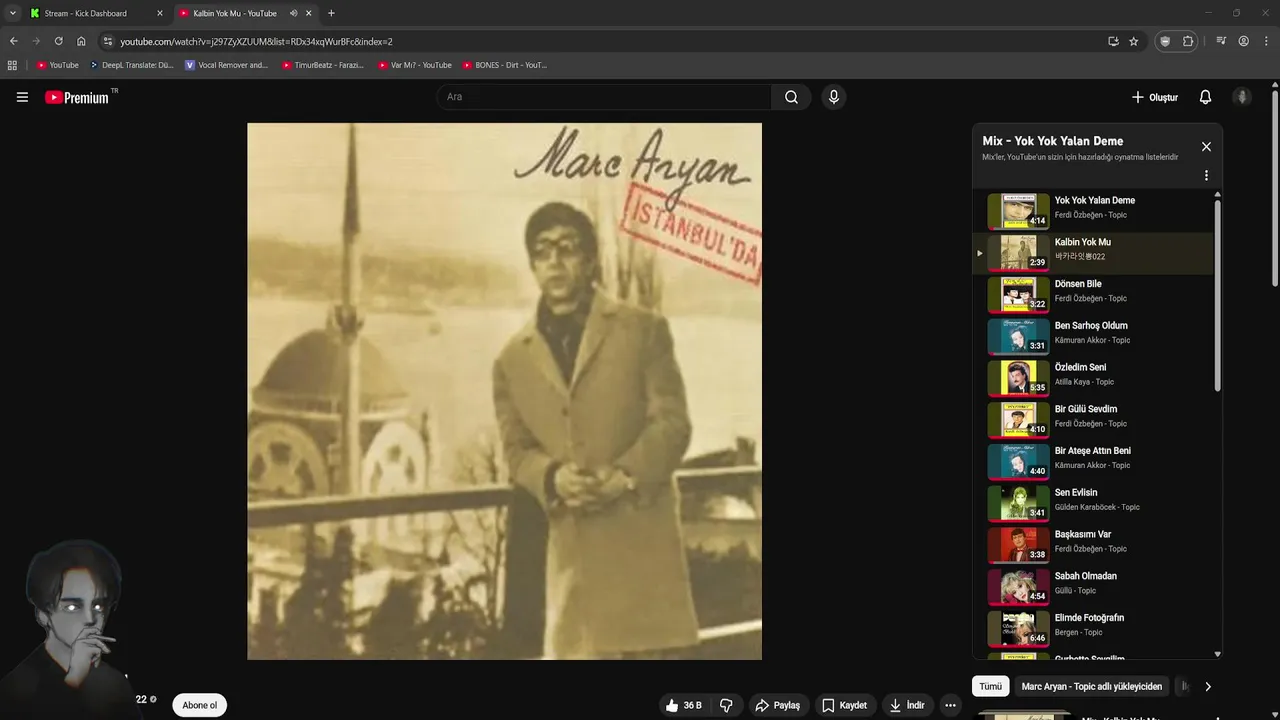Open the DeepL Translate bookmark
The height and width of the screenshot is (720, 1280).
(132, 65)
